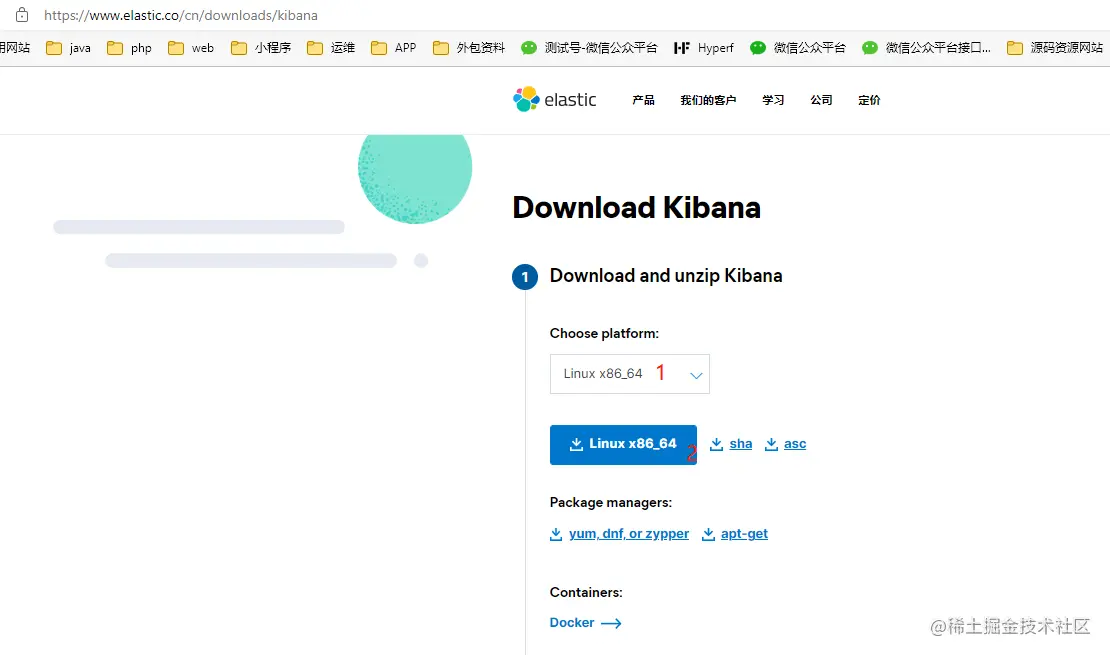Click the elastic logo
This screenshot has height=655, width=1110.
click(x=554, y=100)
